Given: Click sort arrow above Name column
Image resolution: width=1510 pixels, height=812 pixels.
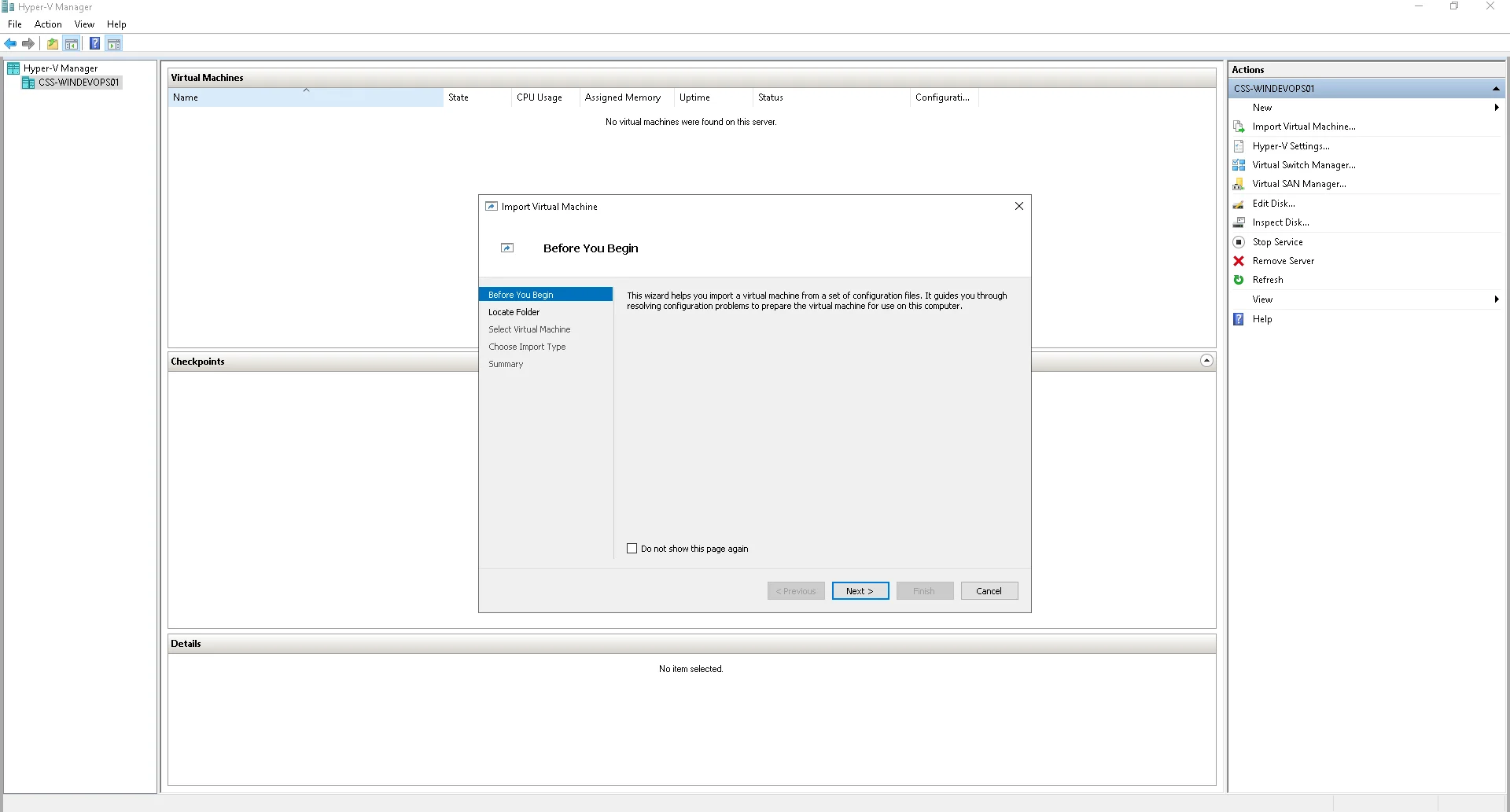Looking at the screenshot, I should point(307,90).
